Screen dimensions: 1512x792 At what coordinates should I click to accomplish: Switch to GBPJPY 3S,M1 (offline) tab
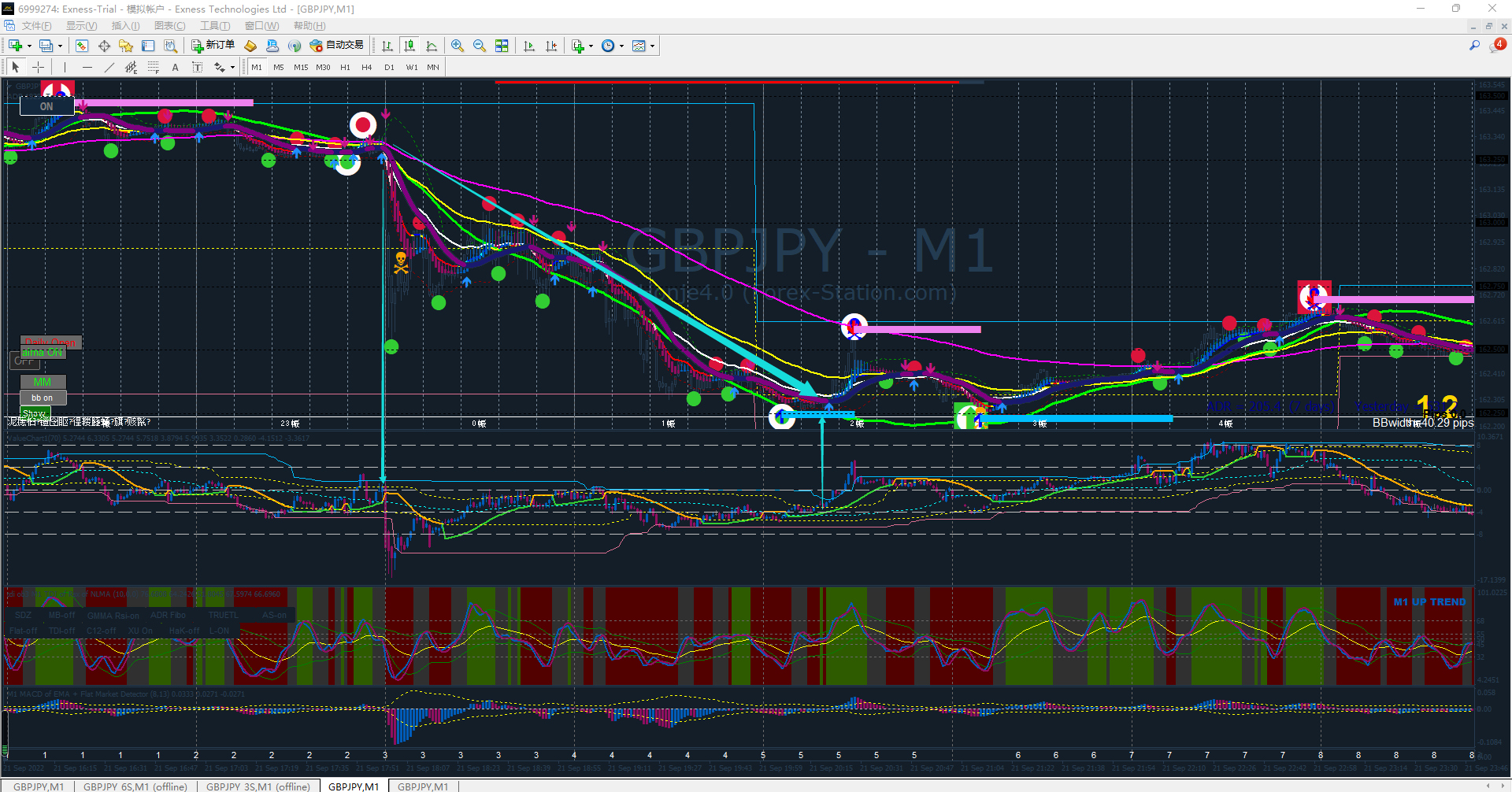pyautogui.click(x=258, y=786)
